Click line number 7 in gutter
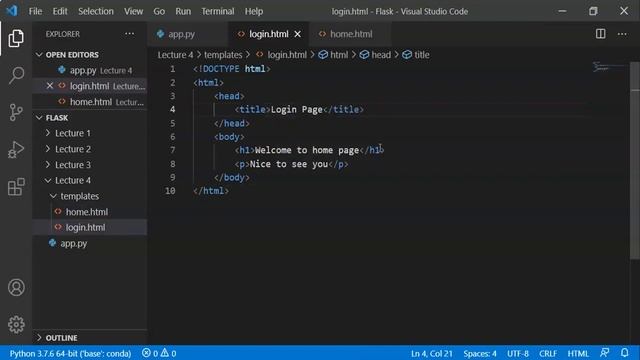Image resolution: width=640 pixels, height=360 pixels. pos(172,150)
